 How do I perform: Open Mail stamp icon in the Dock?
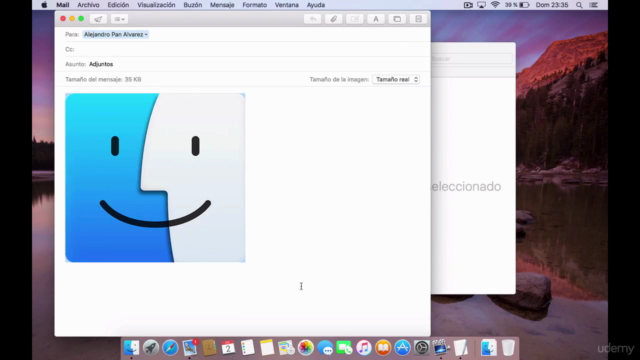point(190,348)
